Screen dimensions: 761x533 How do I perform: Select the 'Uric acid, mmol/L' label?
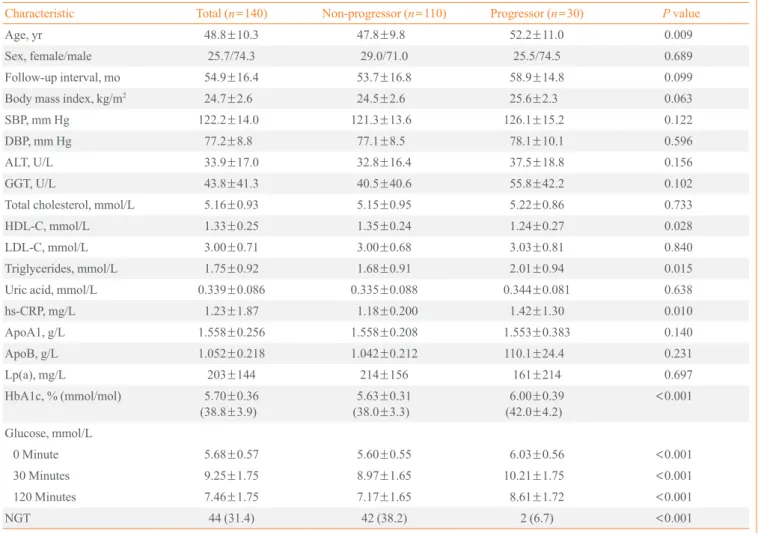point(50,290)
